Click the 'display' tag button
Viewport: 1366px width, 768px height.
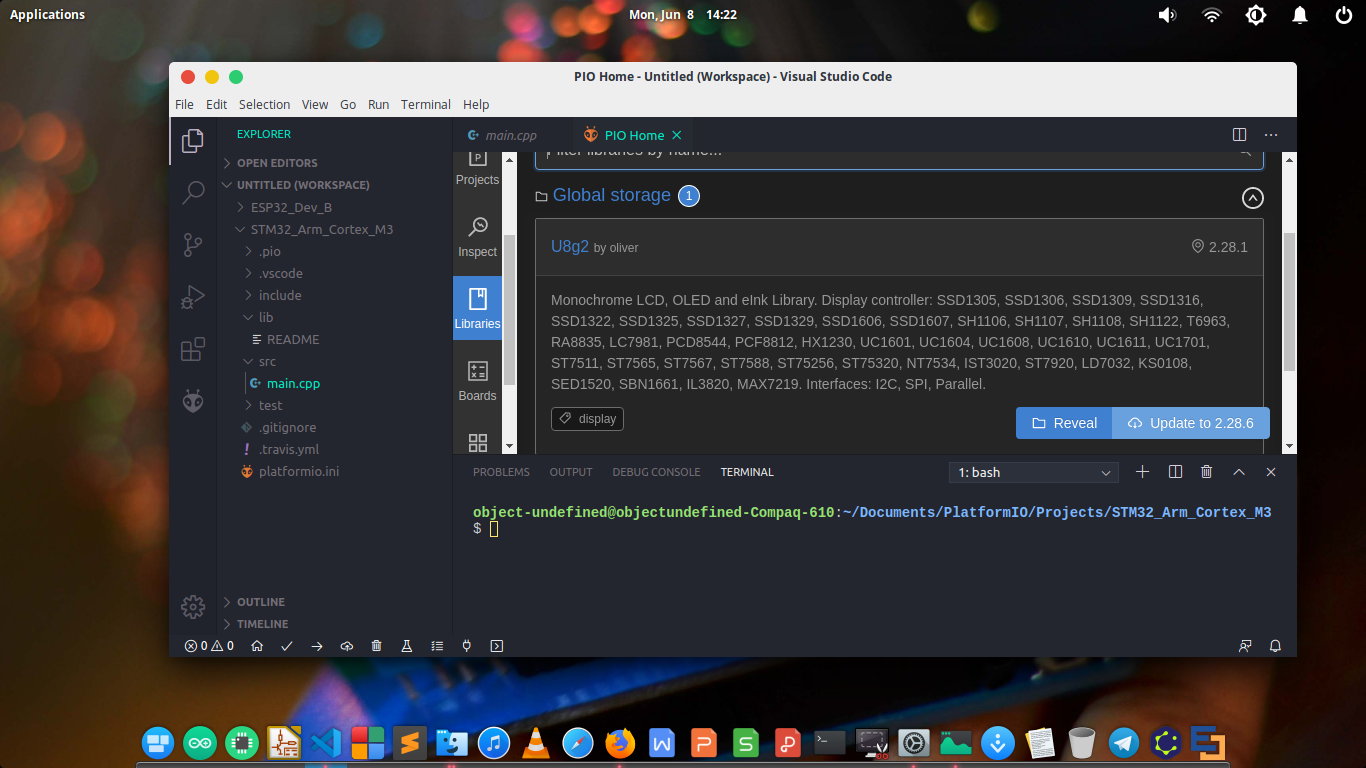[587, 419]
